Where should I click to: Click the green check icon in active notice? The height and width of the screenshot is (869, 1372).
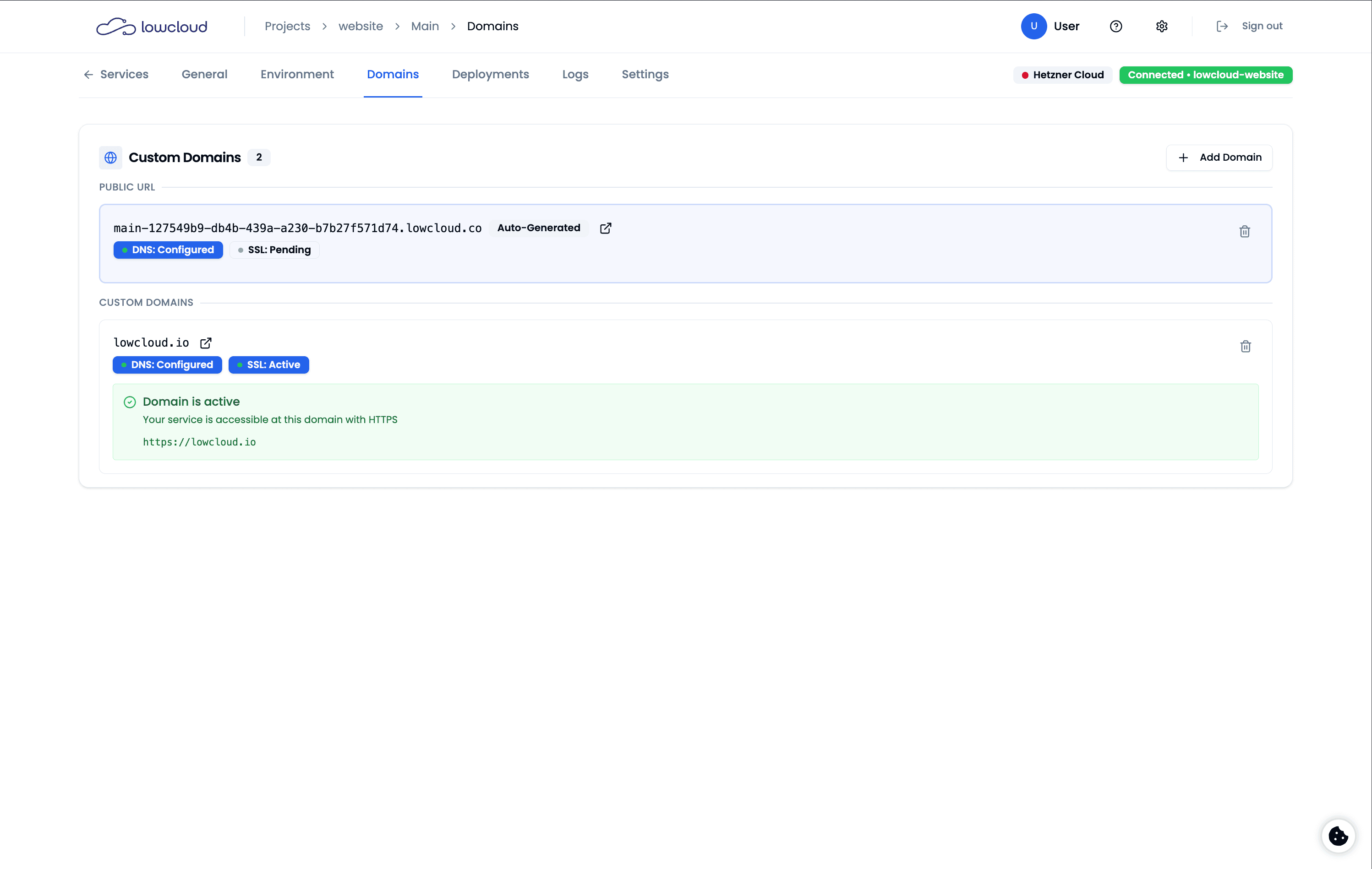point(130,402)
